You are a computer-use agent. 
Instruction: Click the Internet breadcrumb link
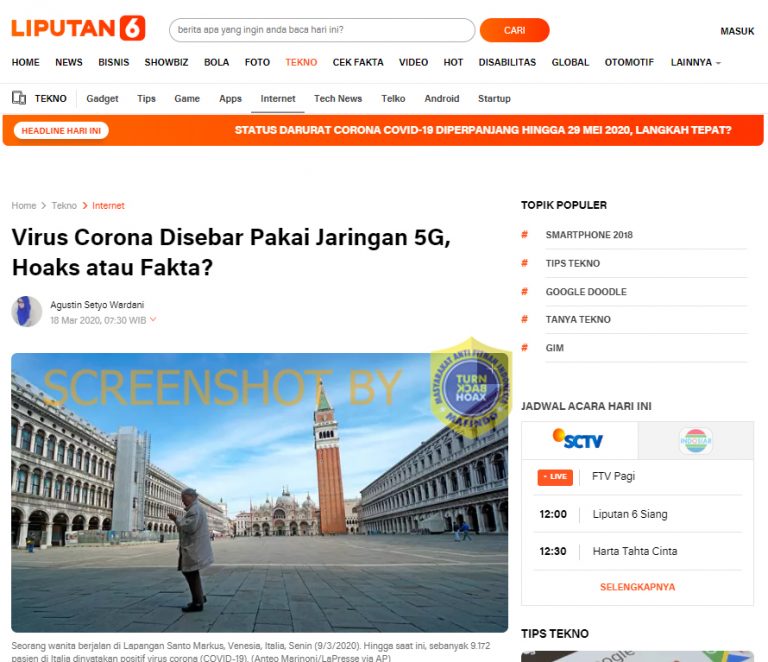(x=108, y=206)
